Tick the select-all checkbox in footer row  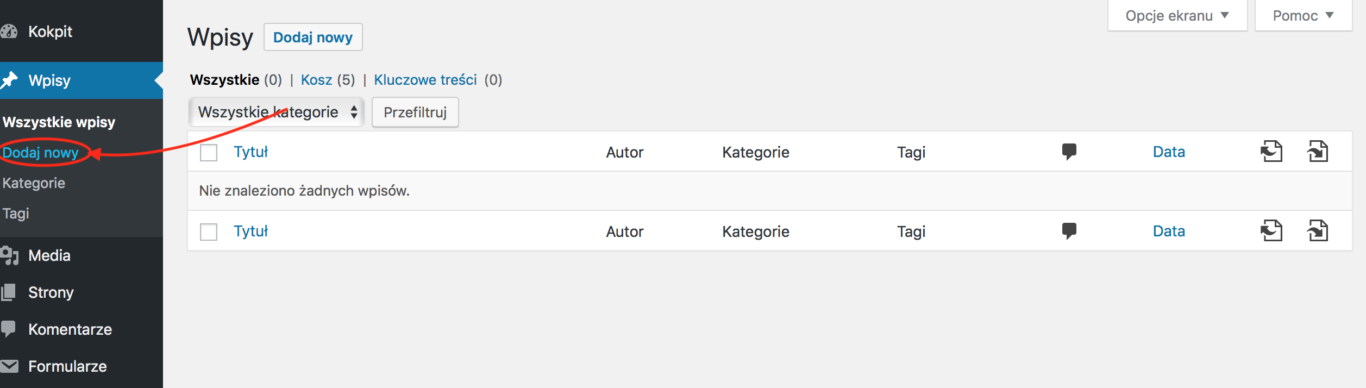coord(209,232)
